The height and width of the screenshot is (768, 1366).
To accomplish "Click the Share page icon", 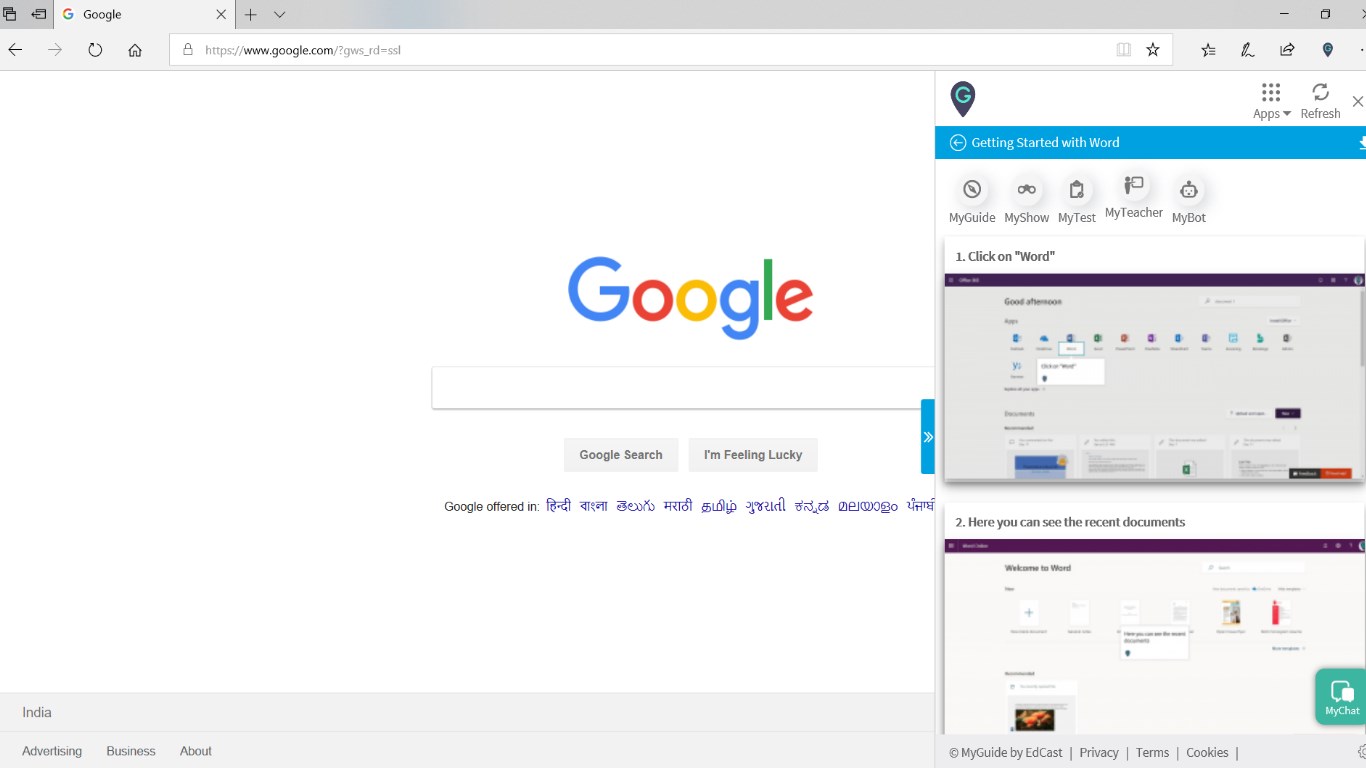I will tap(1288, 50).
